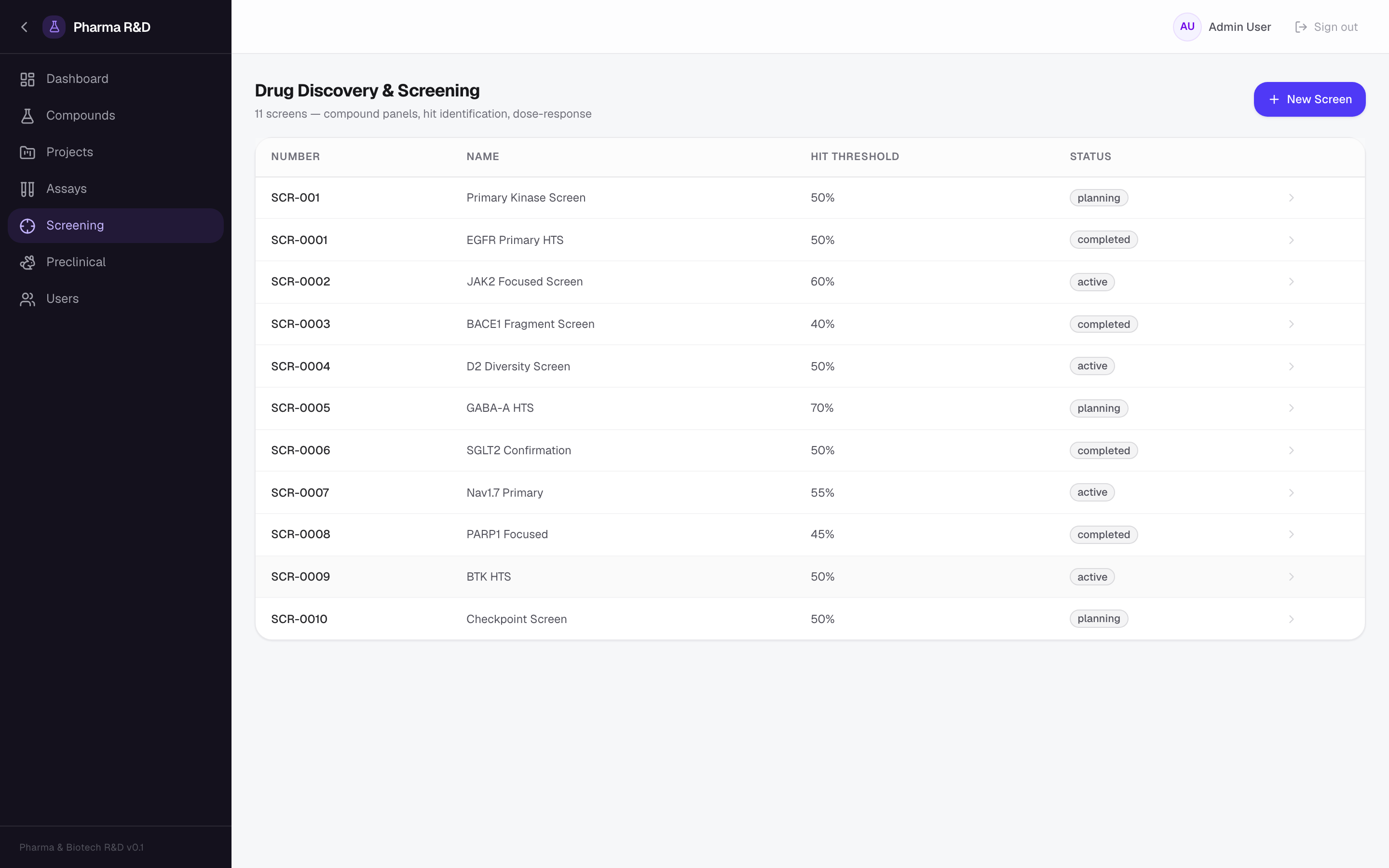
Task: Click the BACE1 Fragment Screen name
Action: coord(531,325)
